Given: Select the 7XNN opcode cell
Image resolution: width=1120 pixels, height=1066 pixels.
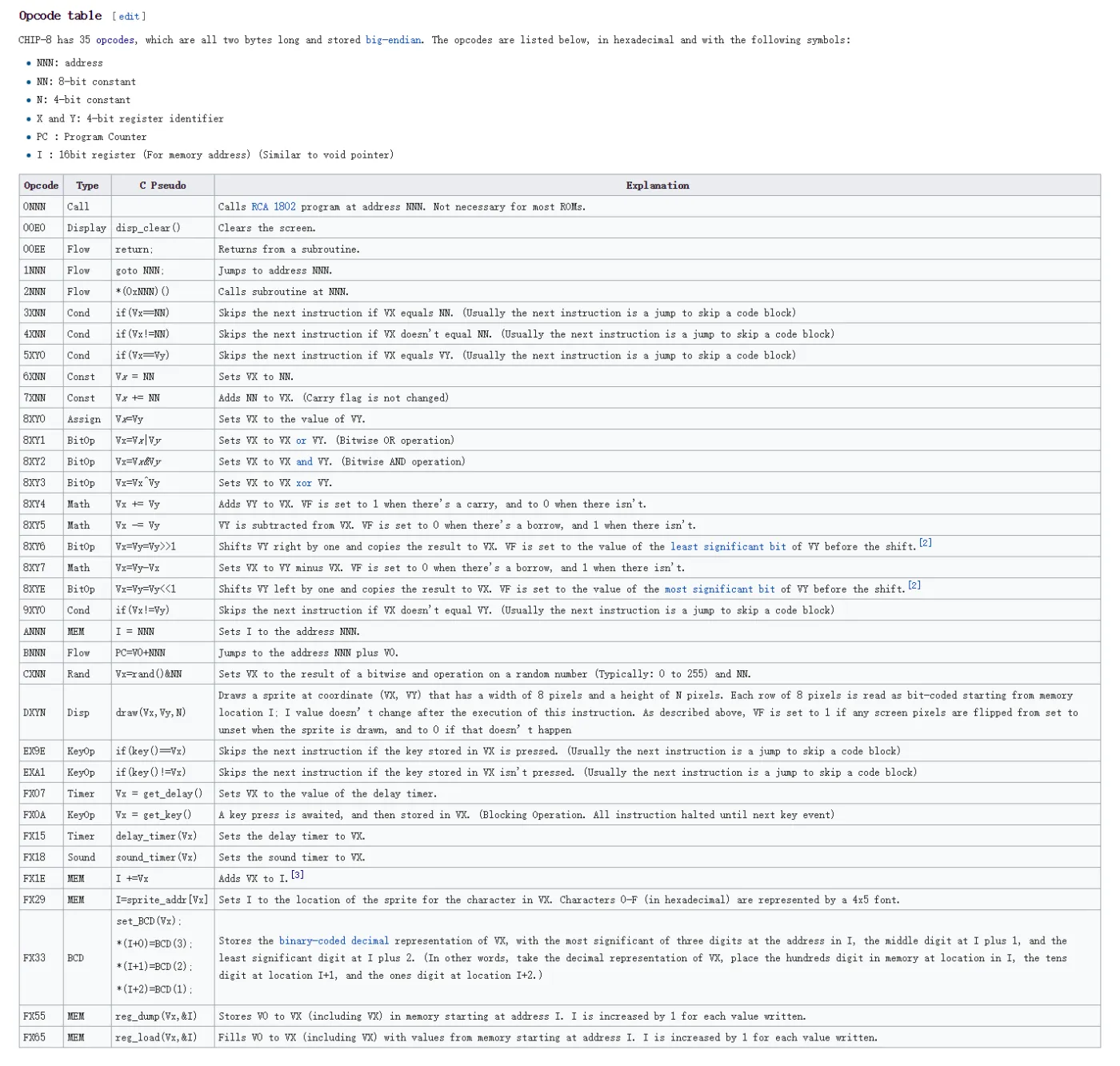Looking at the screenshot, I should click(42, 397).
